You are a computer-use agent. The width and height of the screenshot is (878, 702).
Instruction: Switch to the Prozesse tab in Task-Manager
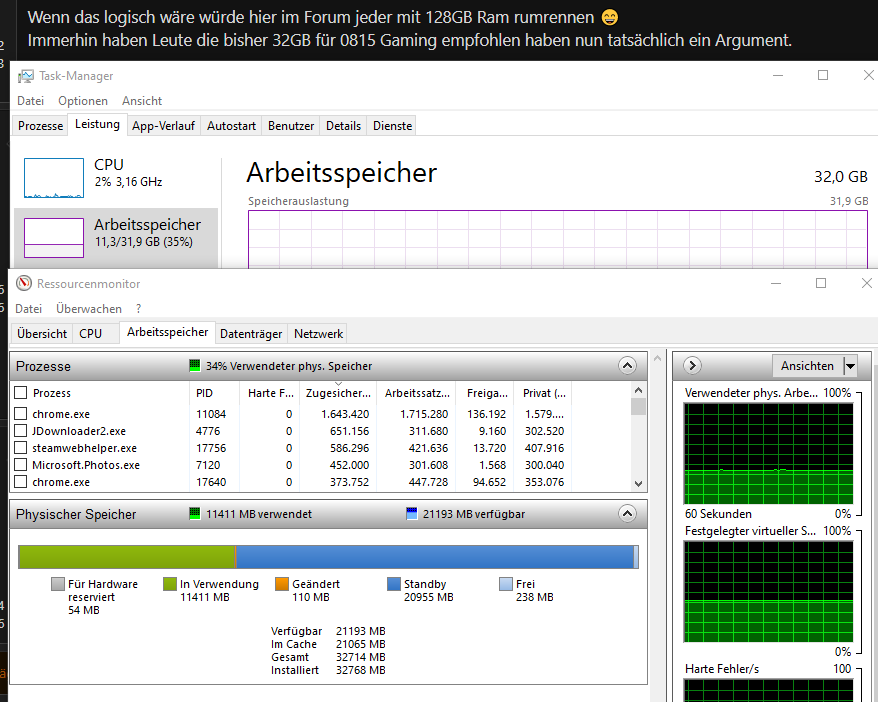tap(40, 126)
